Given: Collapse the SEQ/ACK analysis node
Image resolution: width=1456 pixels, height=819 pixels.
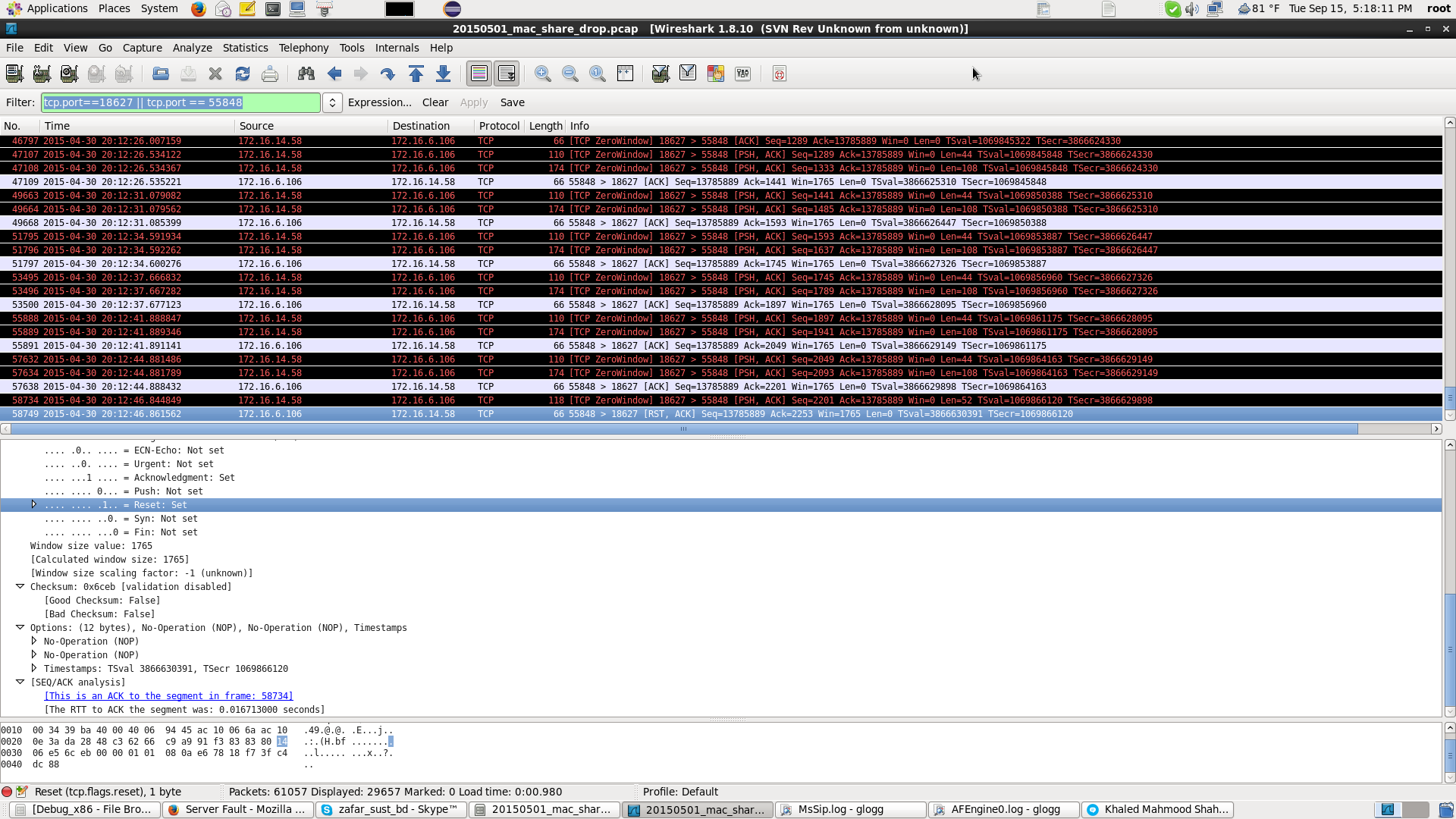Looking at the screenshot, I should (20, 682).
